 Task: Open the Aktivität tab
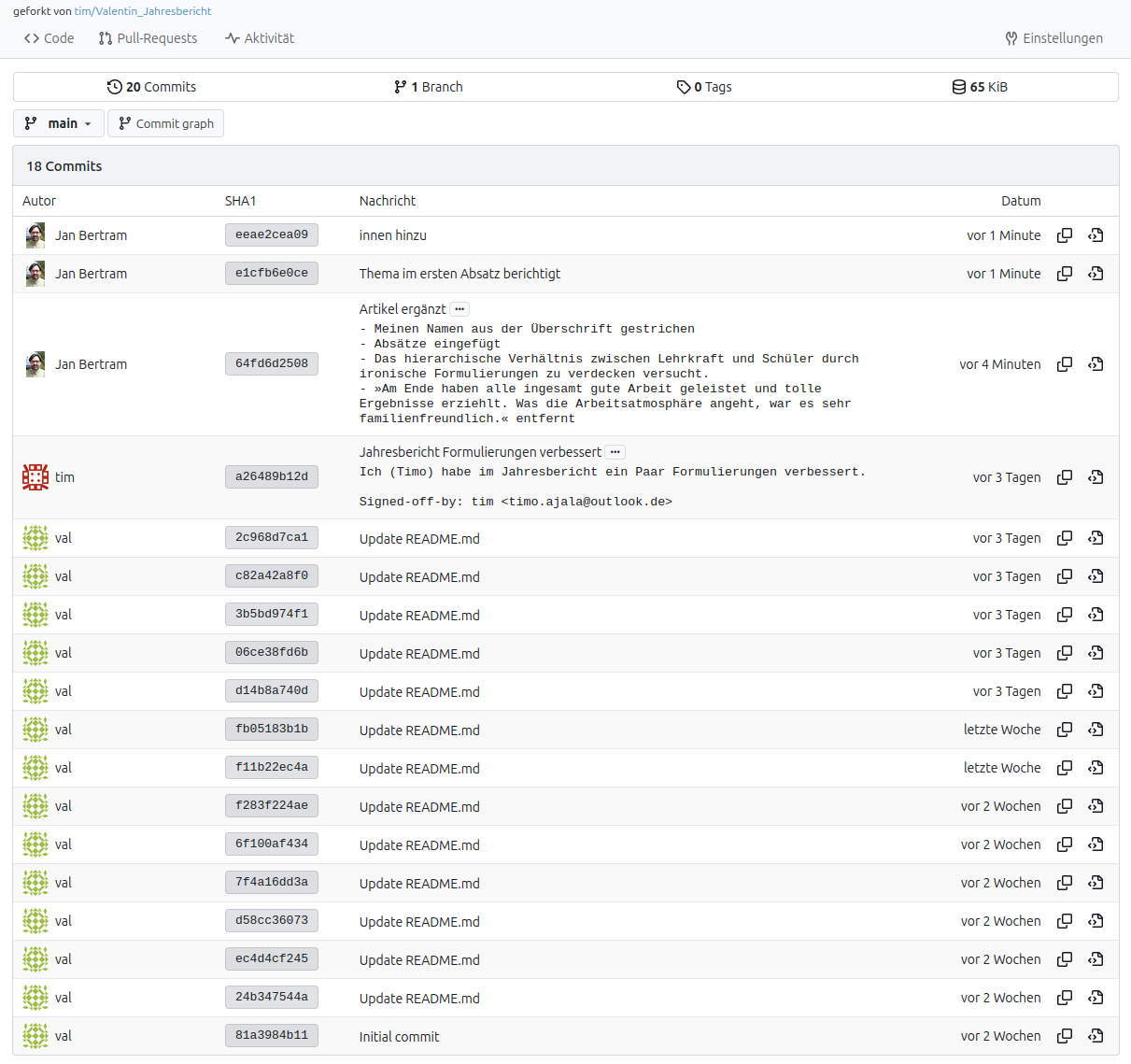pos(260,38)
